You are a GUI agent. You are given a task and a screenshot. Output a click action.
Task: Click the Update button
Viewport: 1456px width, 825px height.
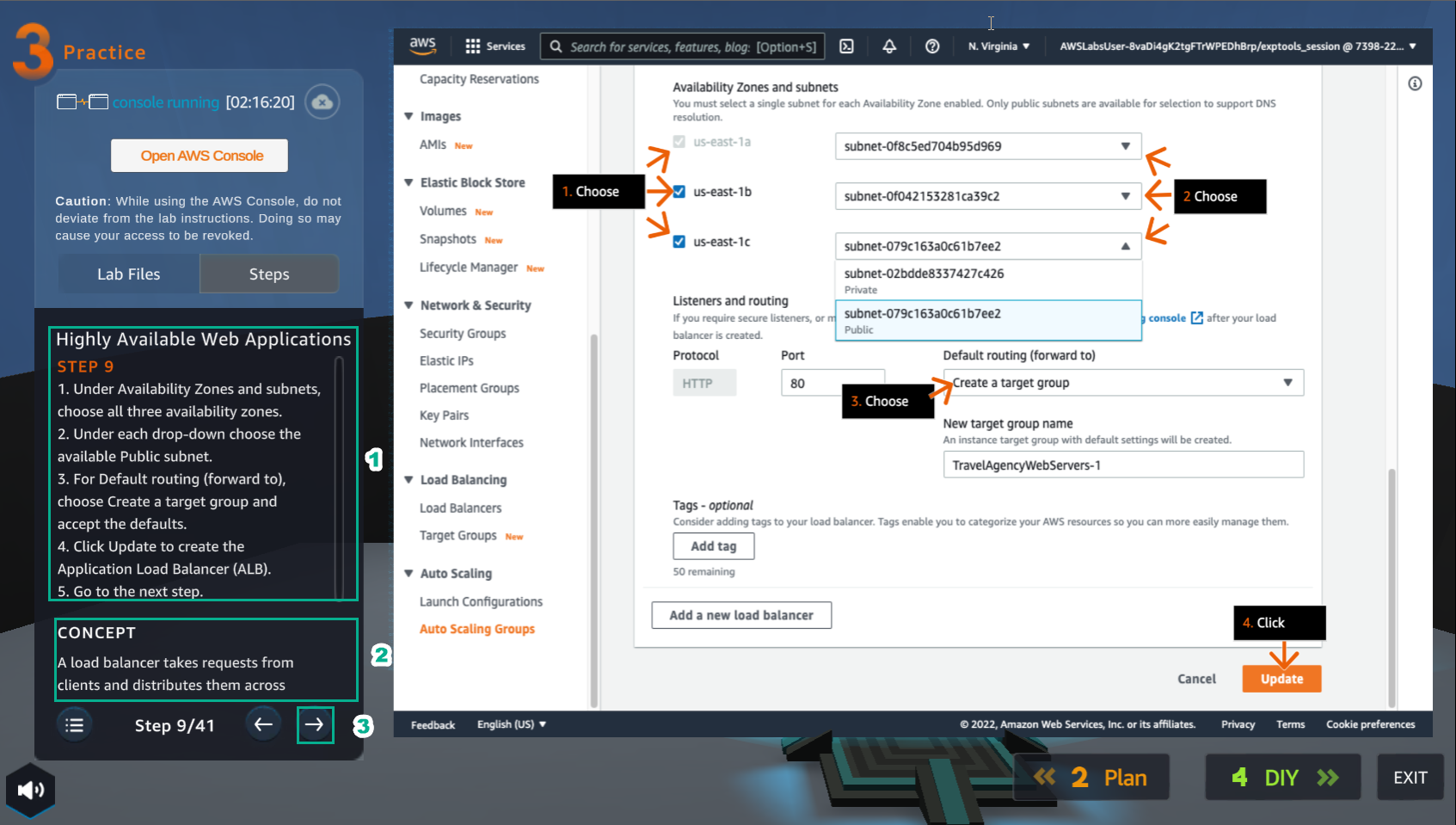(1281, 679)
